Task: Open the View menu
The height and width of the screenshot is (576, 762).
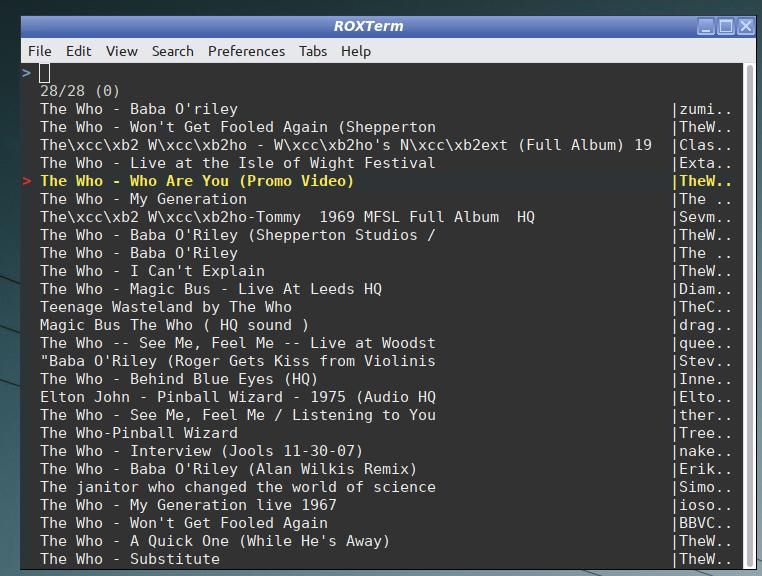Action: click(x=122, y=51)
